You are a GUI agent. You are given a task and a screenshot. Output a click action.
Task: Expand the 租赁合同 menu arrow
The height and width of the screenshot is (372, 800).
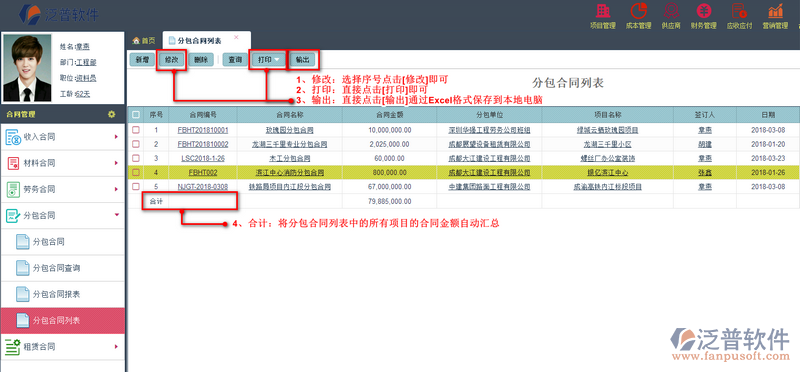tap(116, 346)
